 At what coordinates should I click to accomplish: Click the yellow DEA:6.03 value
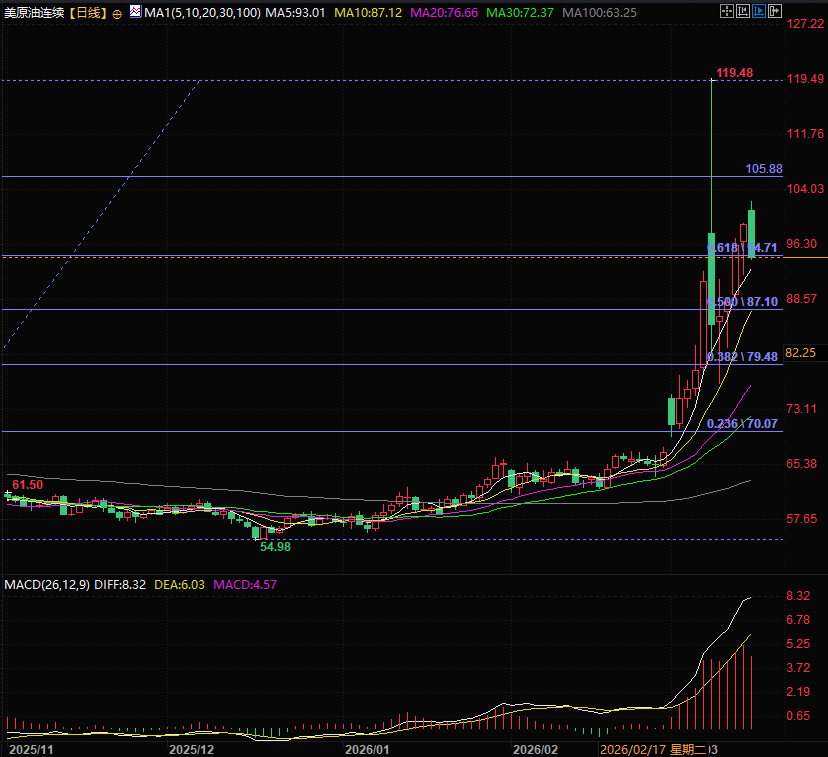pyautogui.click(x=179, y=585)
